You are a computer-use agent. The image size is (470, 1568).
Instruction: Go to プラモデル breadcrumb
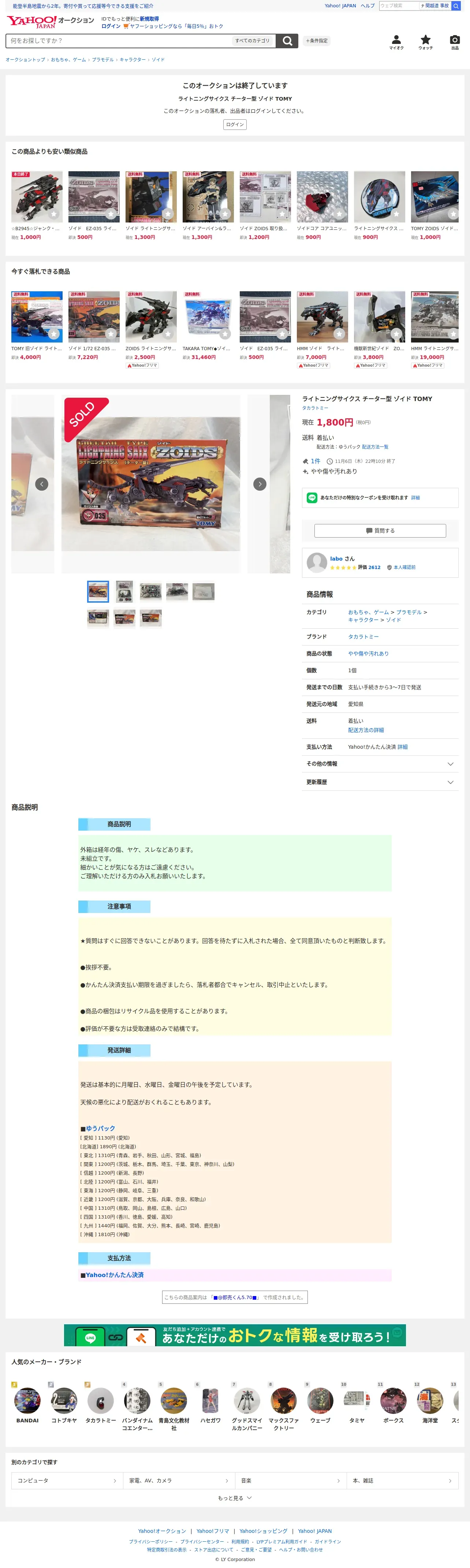(102, 60)
